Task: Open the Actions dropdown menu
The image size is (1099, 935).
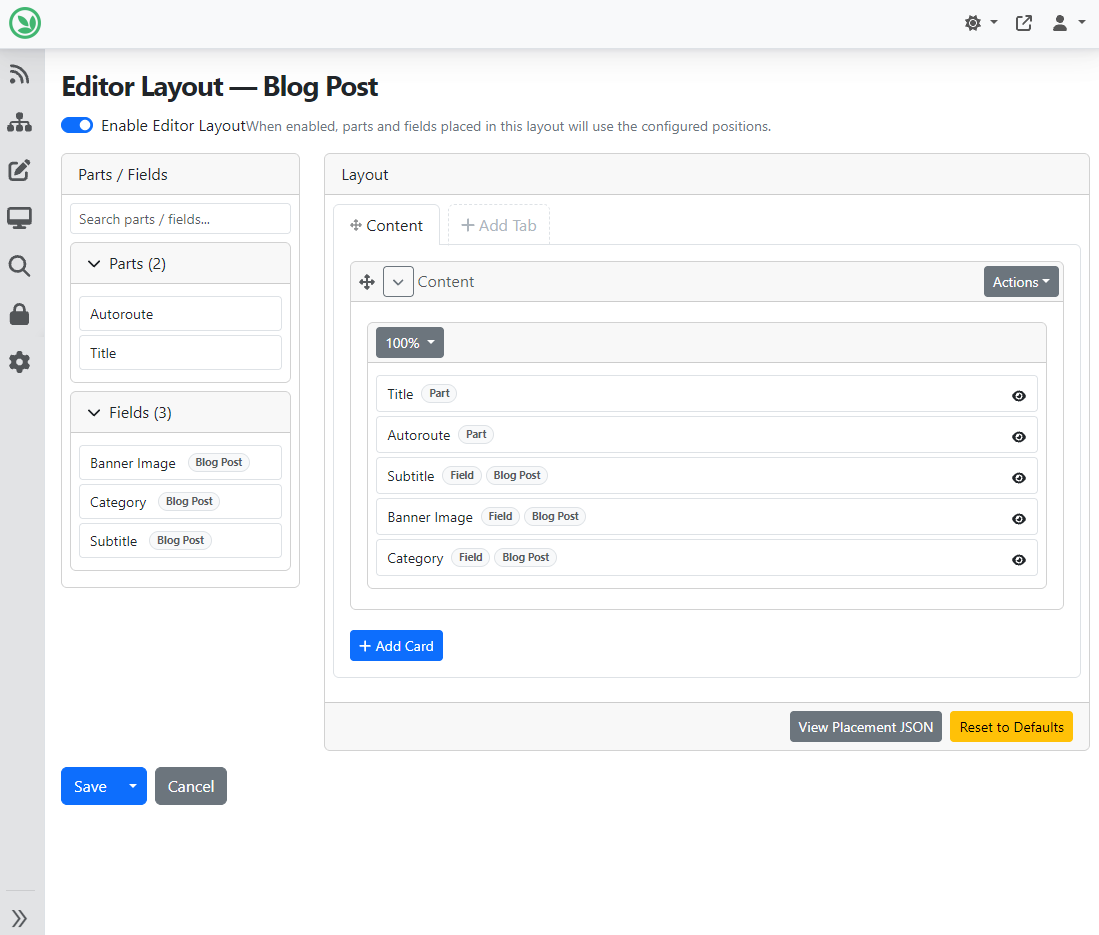Action: coord(1020,282)
